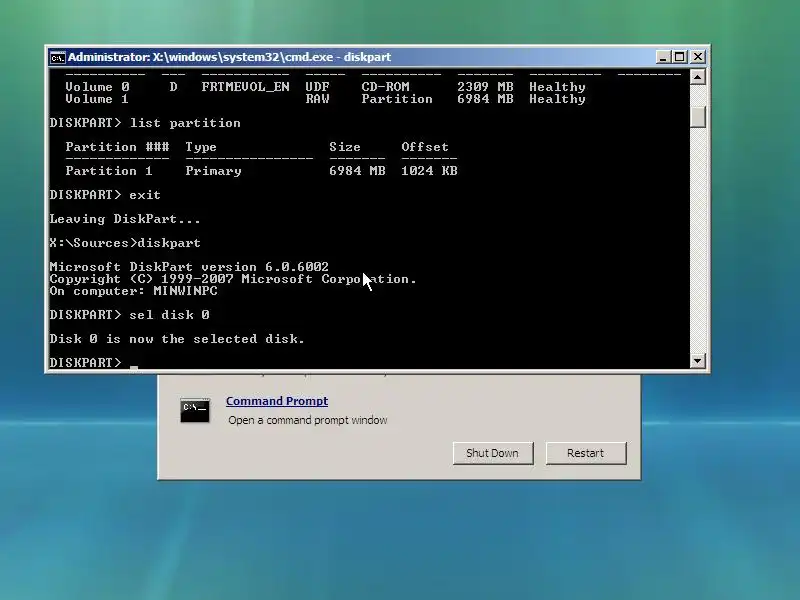
Task: Click the 'Primary' partition type value
Action: (x=213, y=171)
